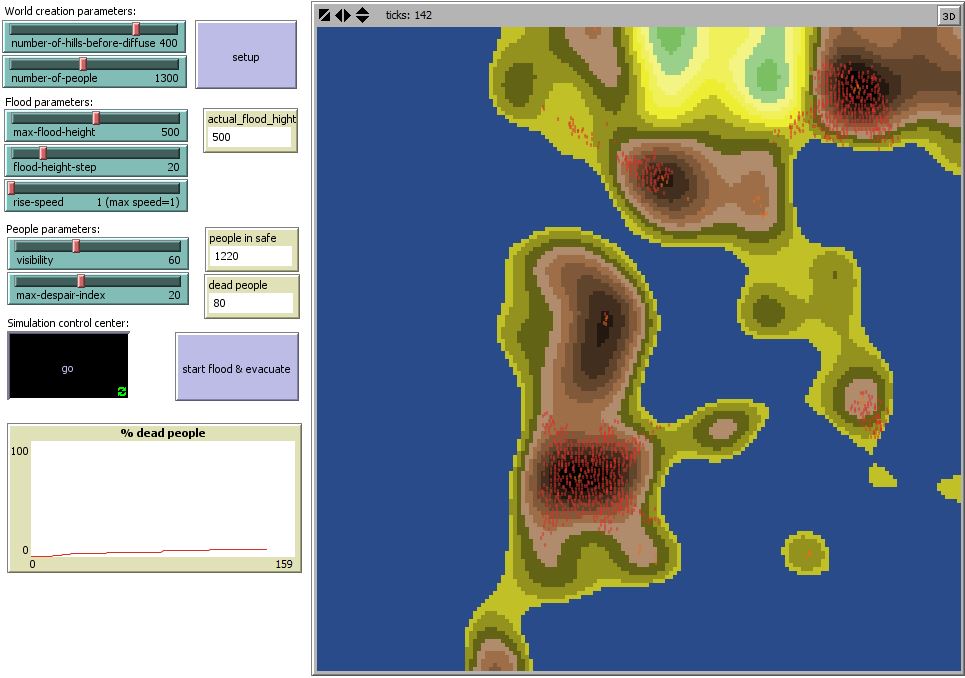Viewport: 965px width, 678px height.
Task: Click the green forever-loop icon on go
Action: click(x=122, y=391)
